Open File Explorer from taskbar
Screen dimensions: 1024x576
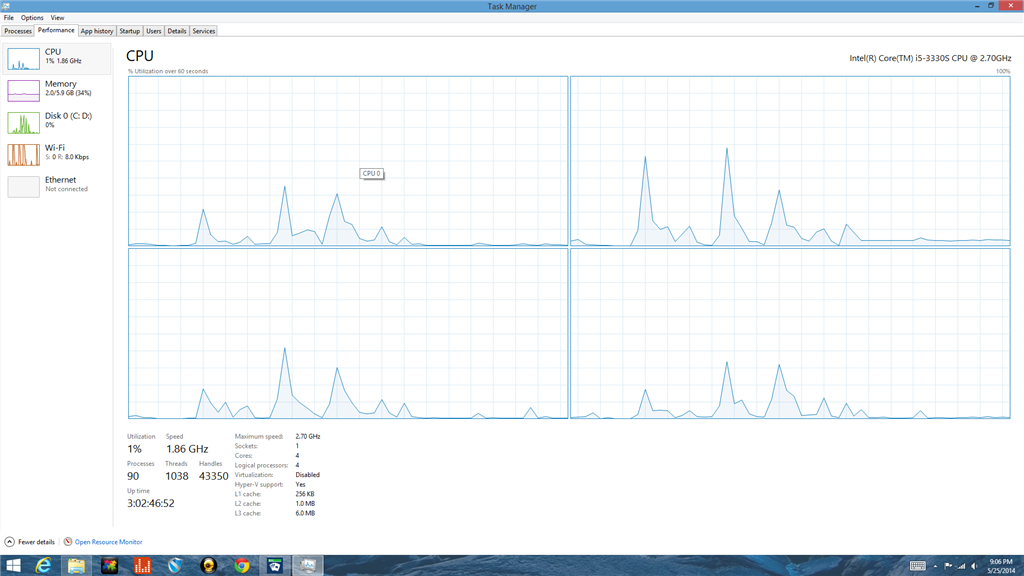76,566
